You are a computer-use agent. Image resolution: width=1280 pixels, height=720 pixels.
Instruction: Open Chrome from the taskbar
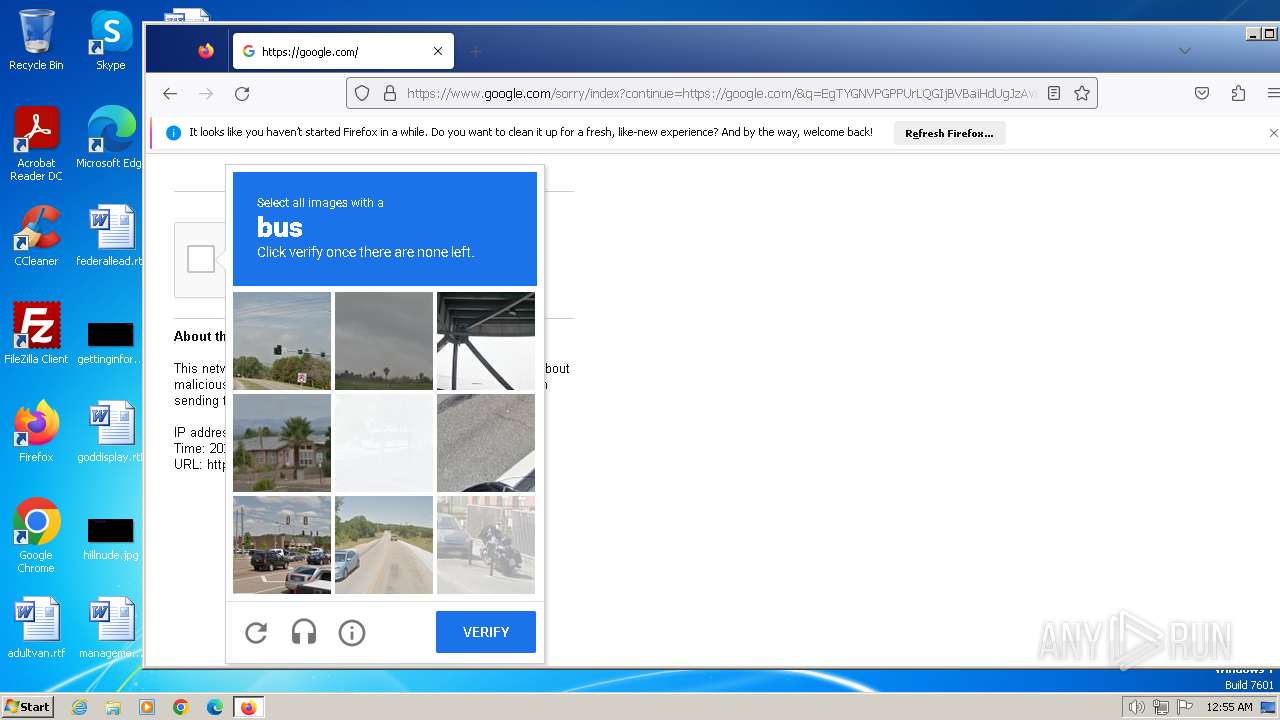click(181, 707)
